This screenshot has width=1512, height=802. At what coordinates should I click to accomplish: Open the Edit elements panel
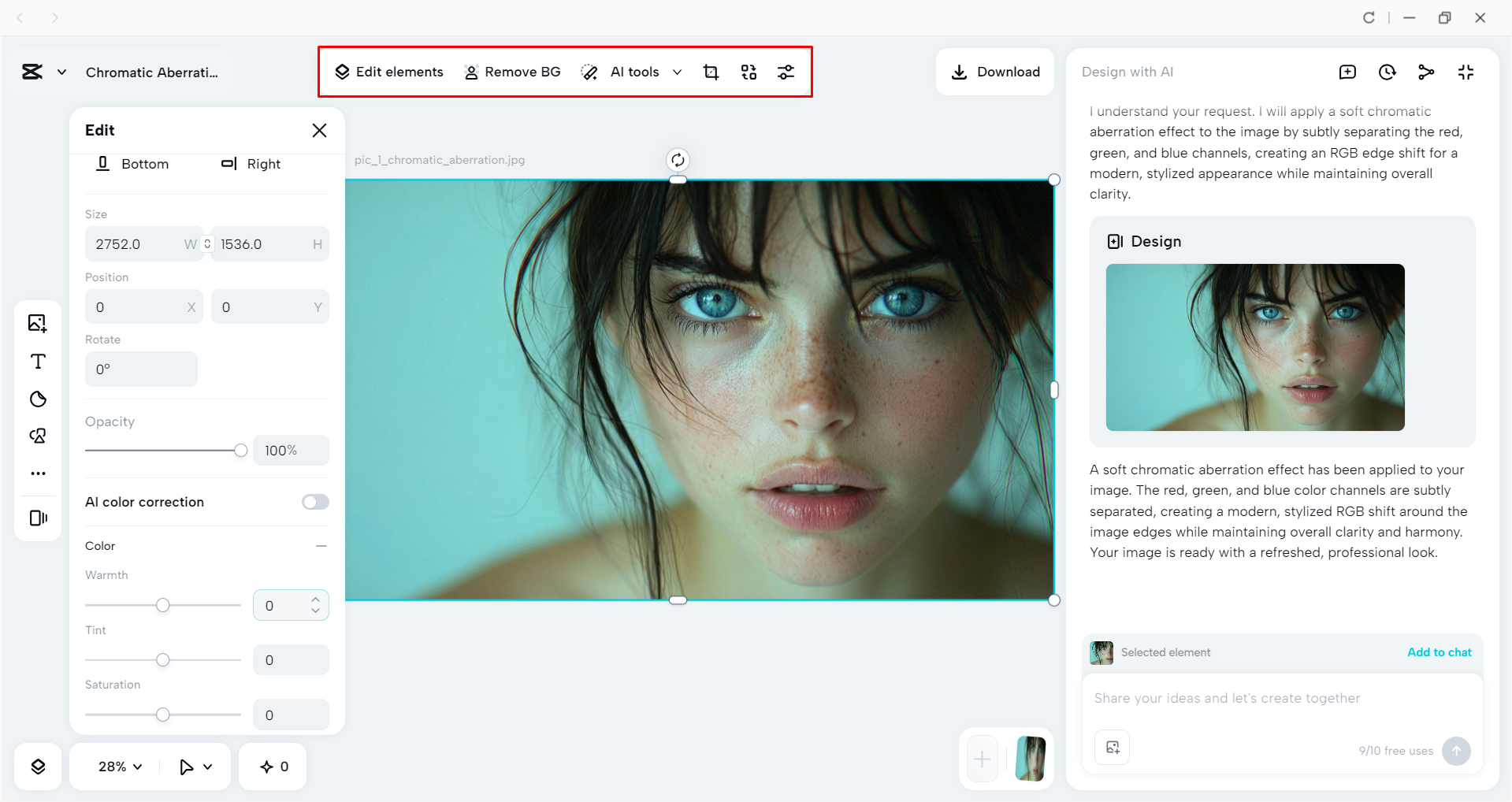(389, 72)
